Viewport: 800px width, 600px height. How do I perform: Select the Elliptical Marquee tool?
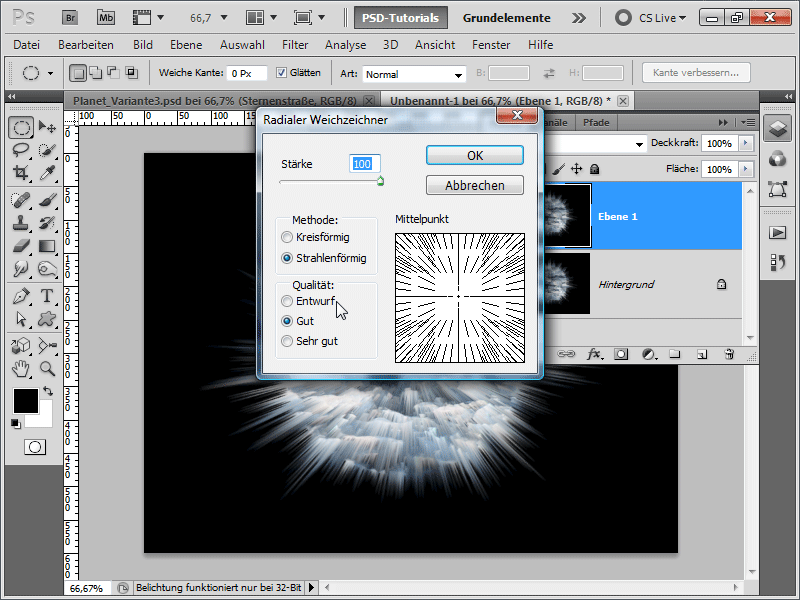pos(21,127)
